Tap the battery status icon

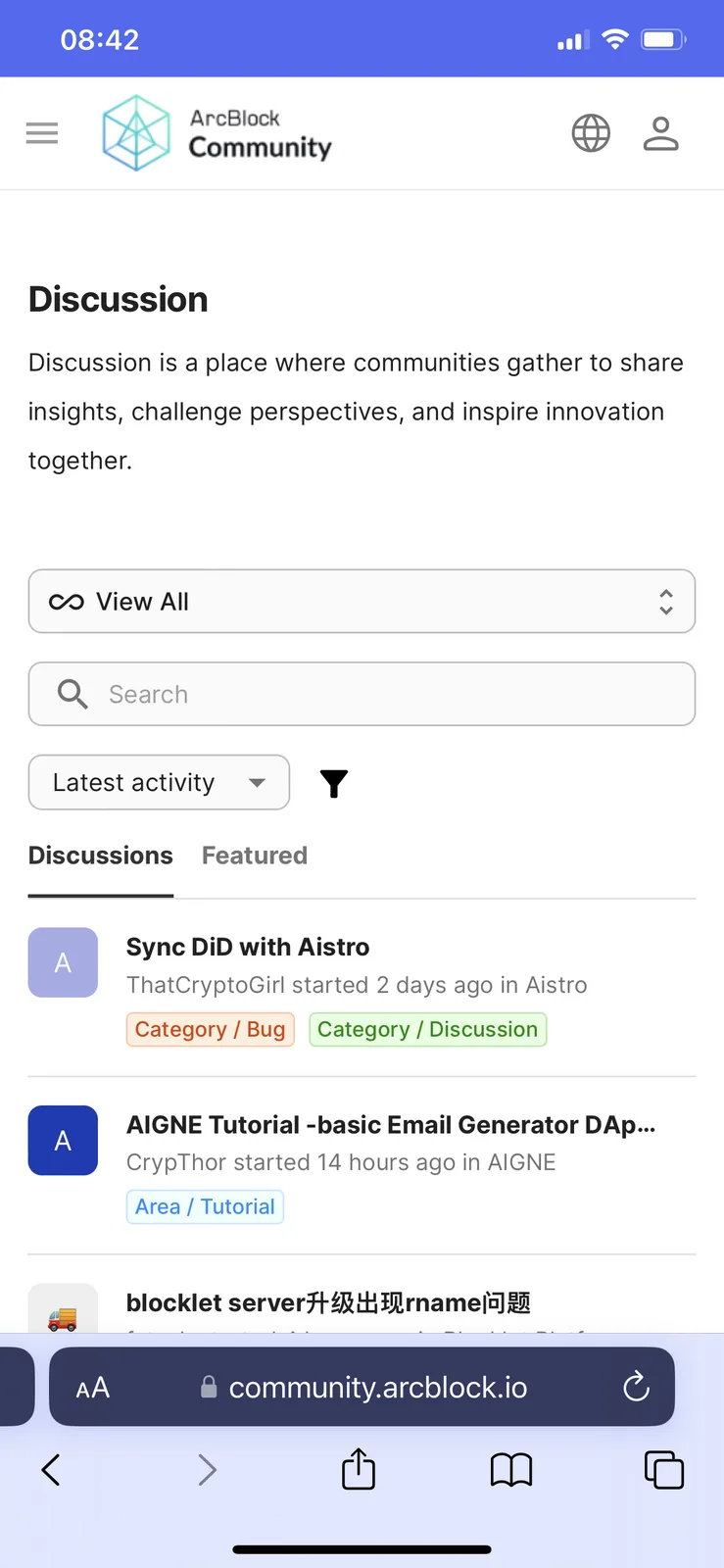pyautogui.click(x=663, y=40)
